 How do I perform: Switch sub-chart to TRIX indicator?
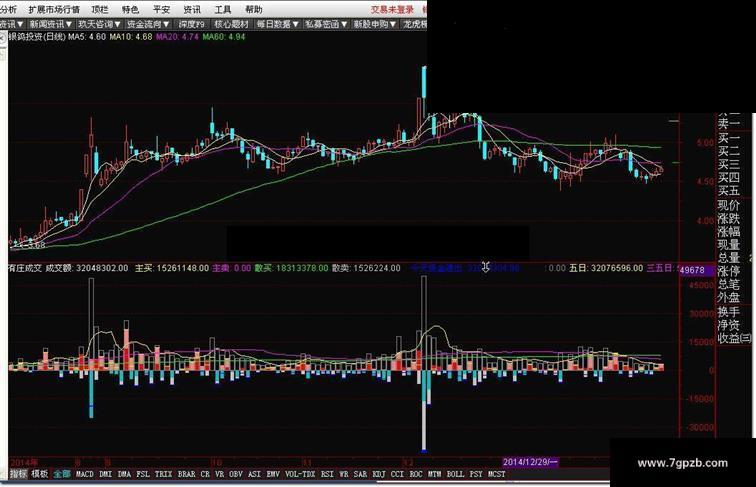pos(163,474)
